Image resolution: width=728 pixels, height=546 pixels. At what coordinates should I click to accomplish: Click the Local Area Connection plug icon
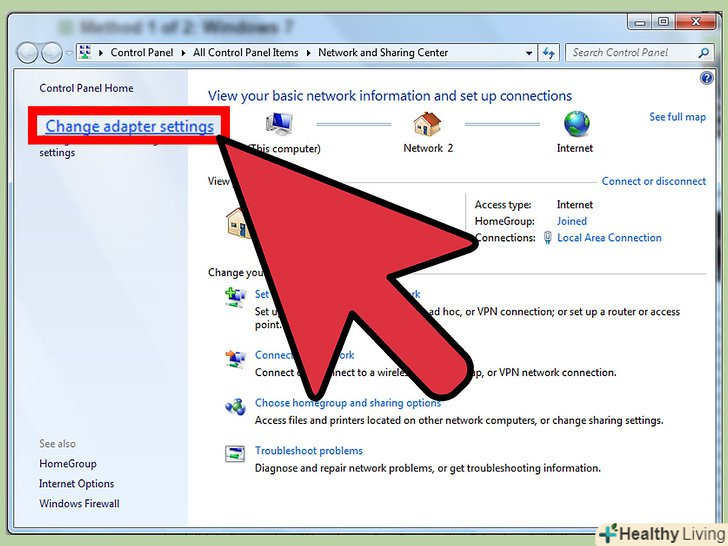coord(548,238)
